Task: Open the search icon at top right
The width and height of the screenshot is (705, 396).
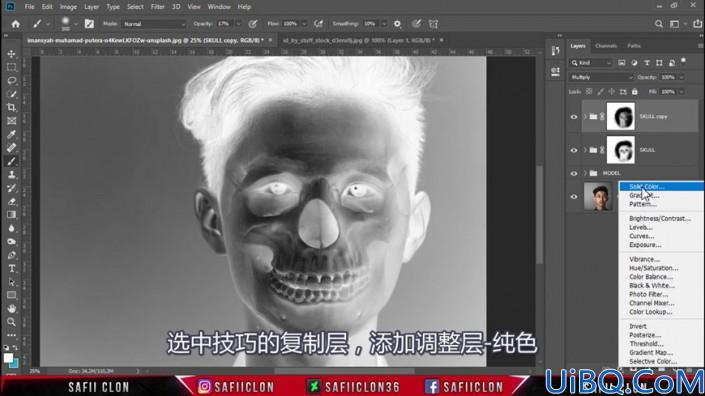Action: point(659,24)
